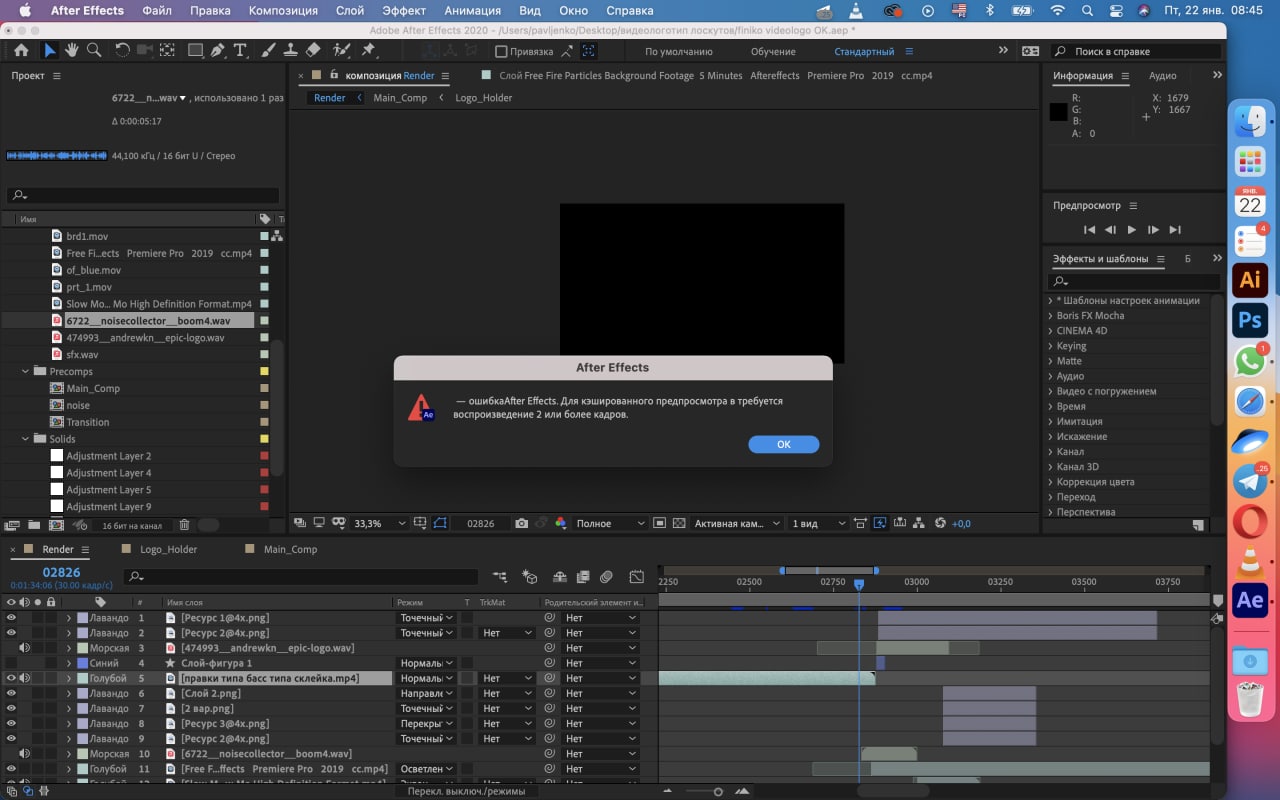The width and height of the screenshot is (1280, 800).
Task: Switch to the Аудио panel tab
Action: click(1162, 75)
